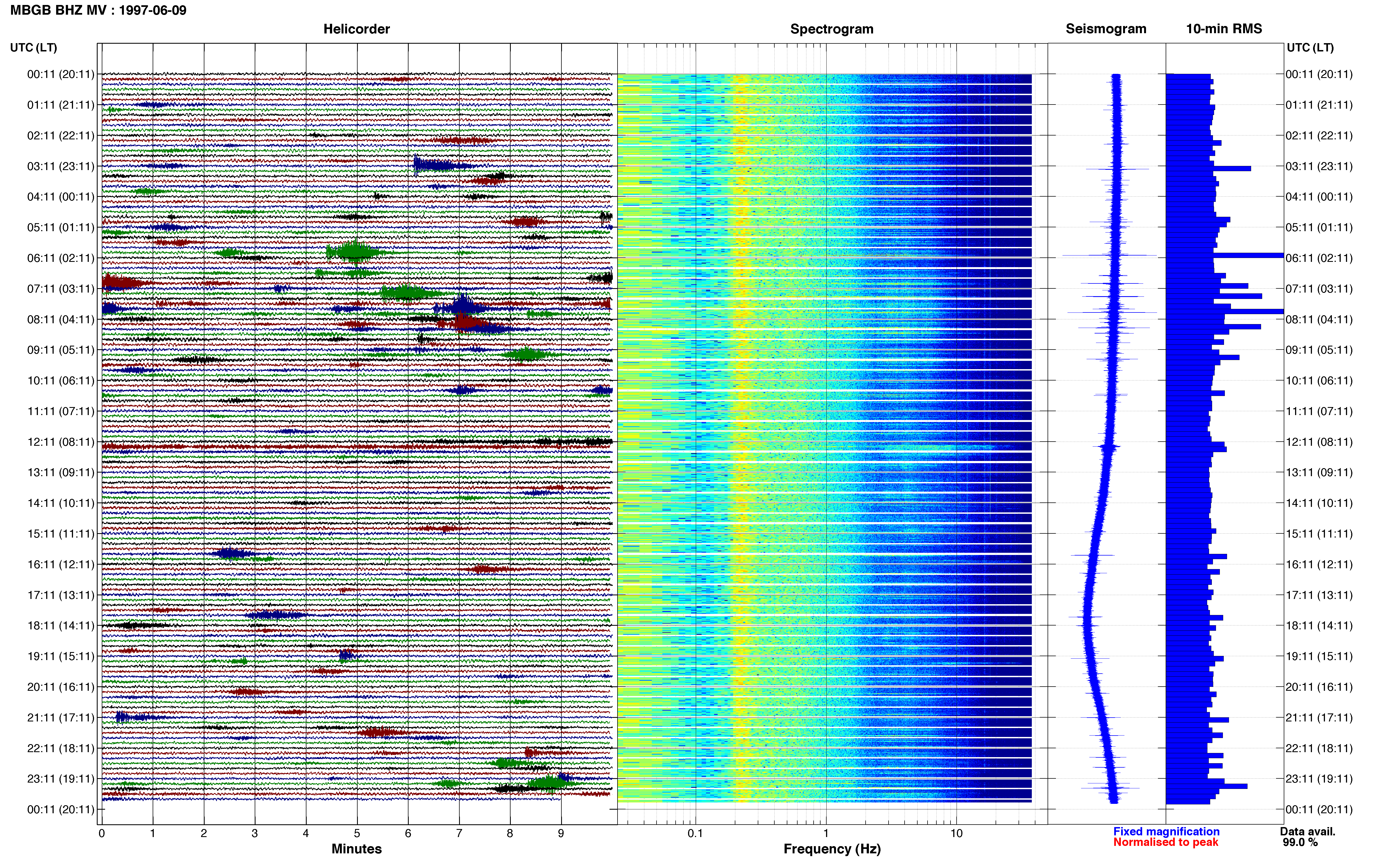The image size is (1388, 868).
Task: Click the '10' frequency tick label
Action: pyautogui.click(x=956, y=833)
